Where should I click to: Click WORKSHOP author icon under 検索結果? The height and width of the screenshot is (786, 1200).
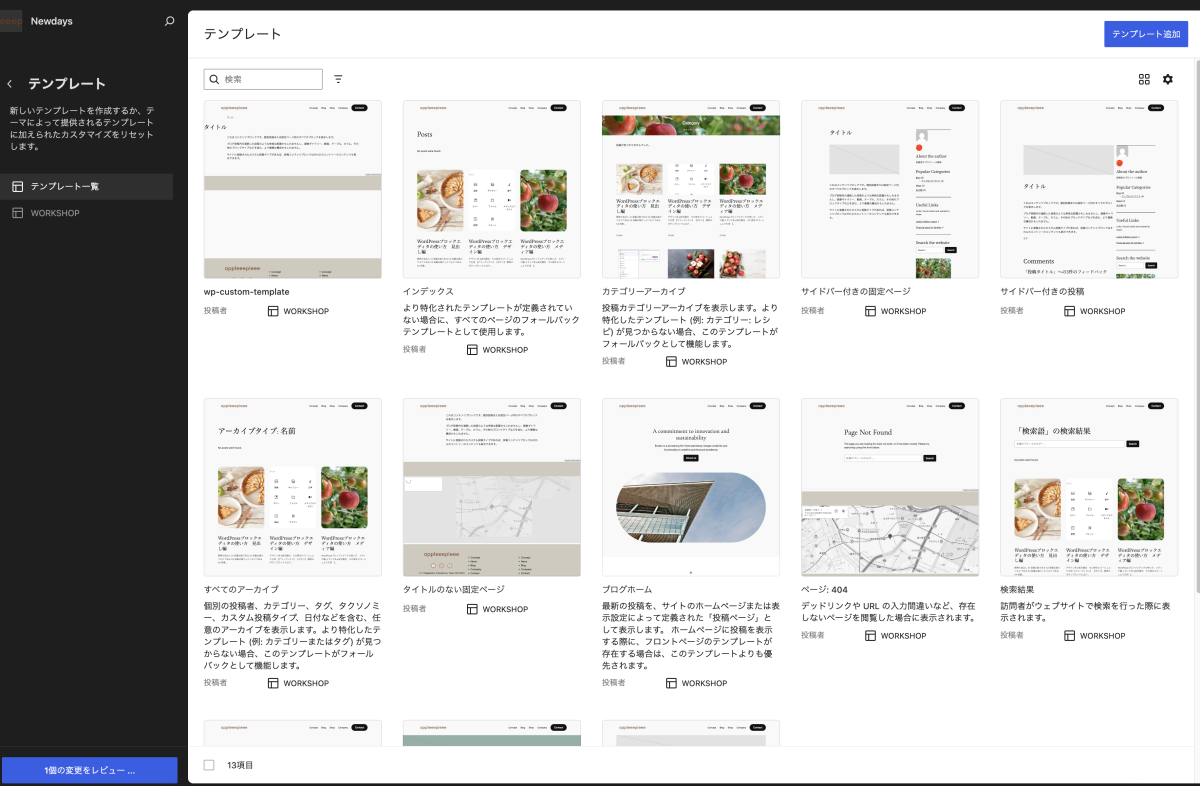(1069, 636)
